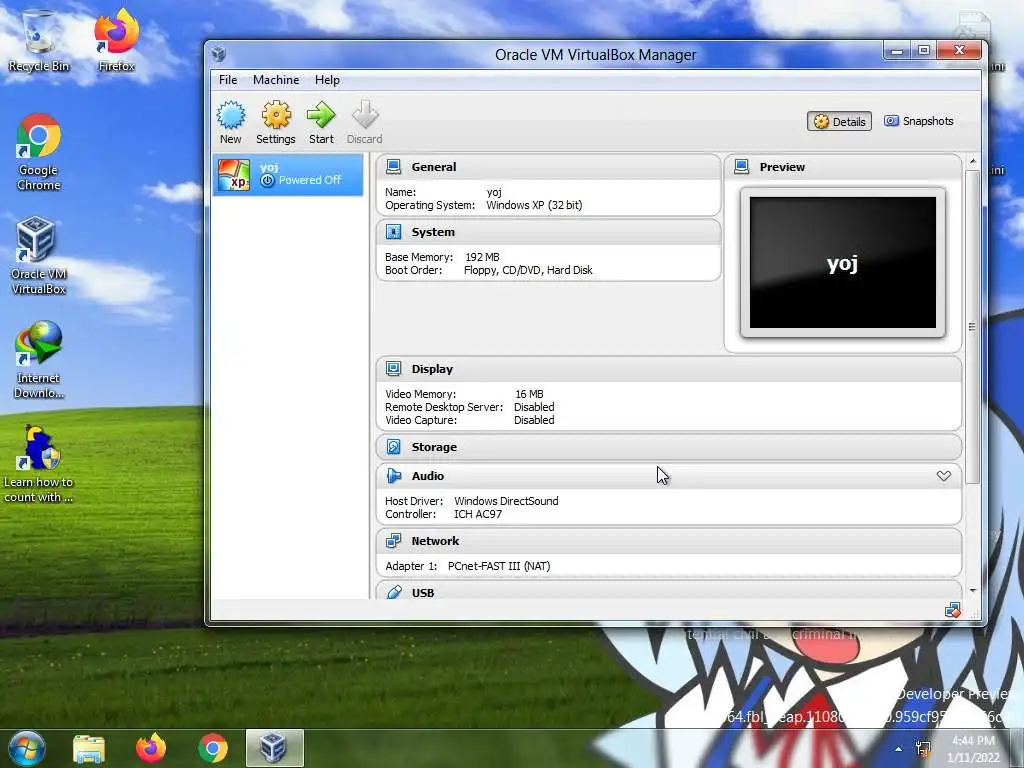Click 'PCnet-FAST III (NAT)' adapter value
This screenshot has width=1024, height=768.
click(499, 566)
